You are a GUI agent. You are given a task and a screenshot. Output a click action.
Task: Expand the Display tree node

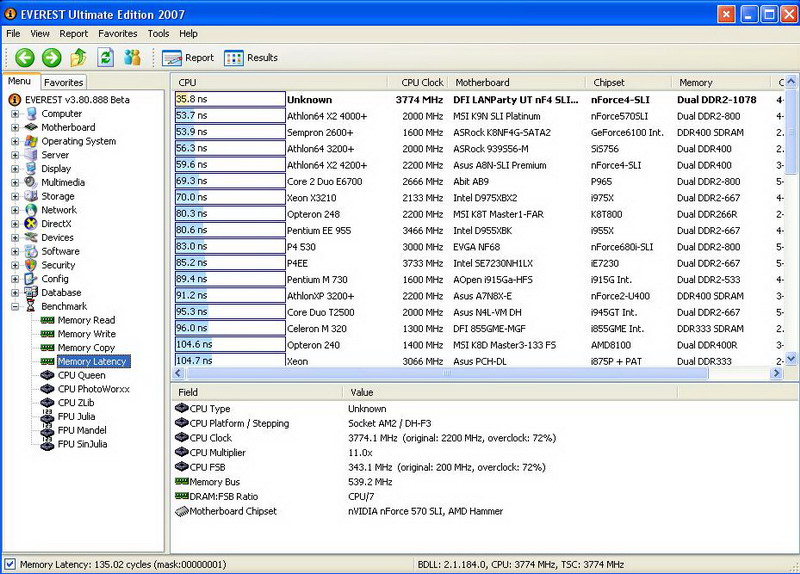tap(15, 169)
